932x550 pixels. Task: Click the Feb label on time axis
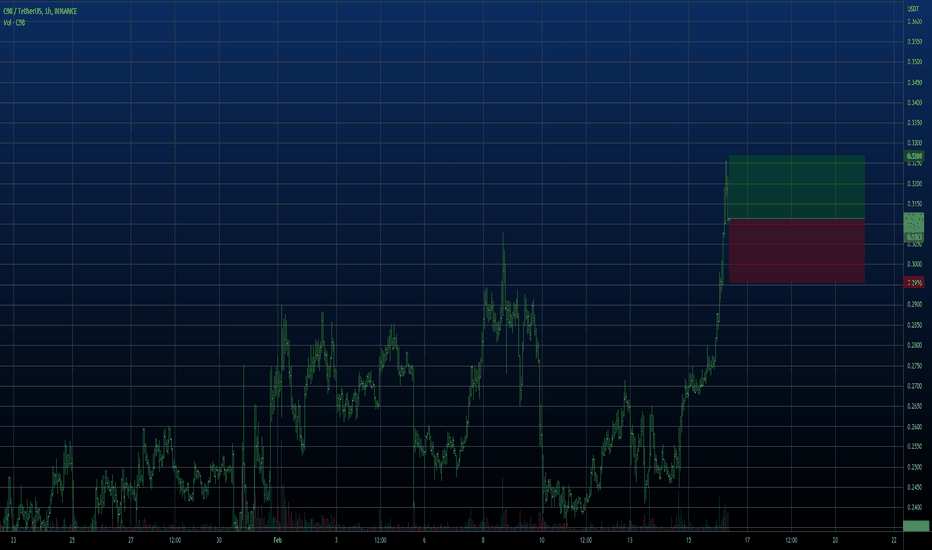pyautogui.click(x=277, y=540)
